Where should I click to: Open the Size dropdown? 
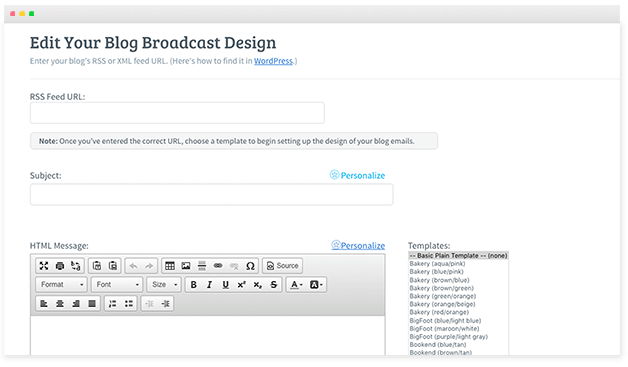[164, 284]
